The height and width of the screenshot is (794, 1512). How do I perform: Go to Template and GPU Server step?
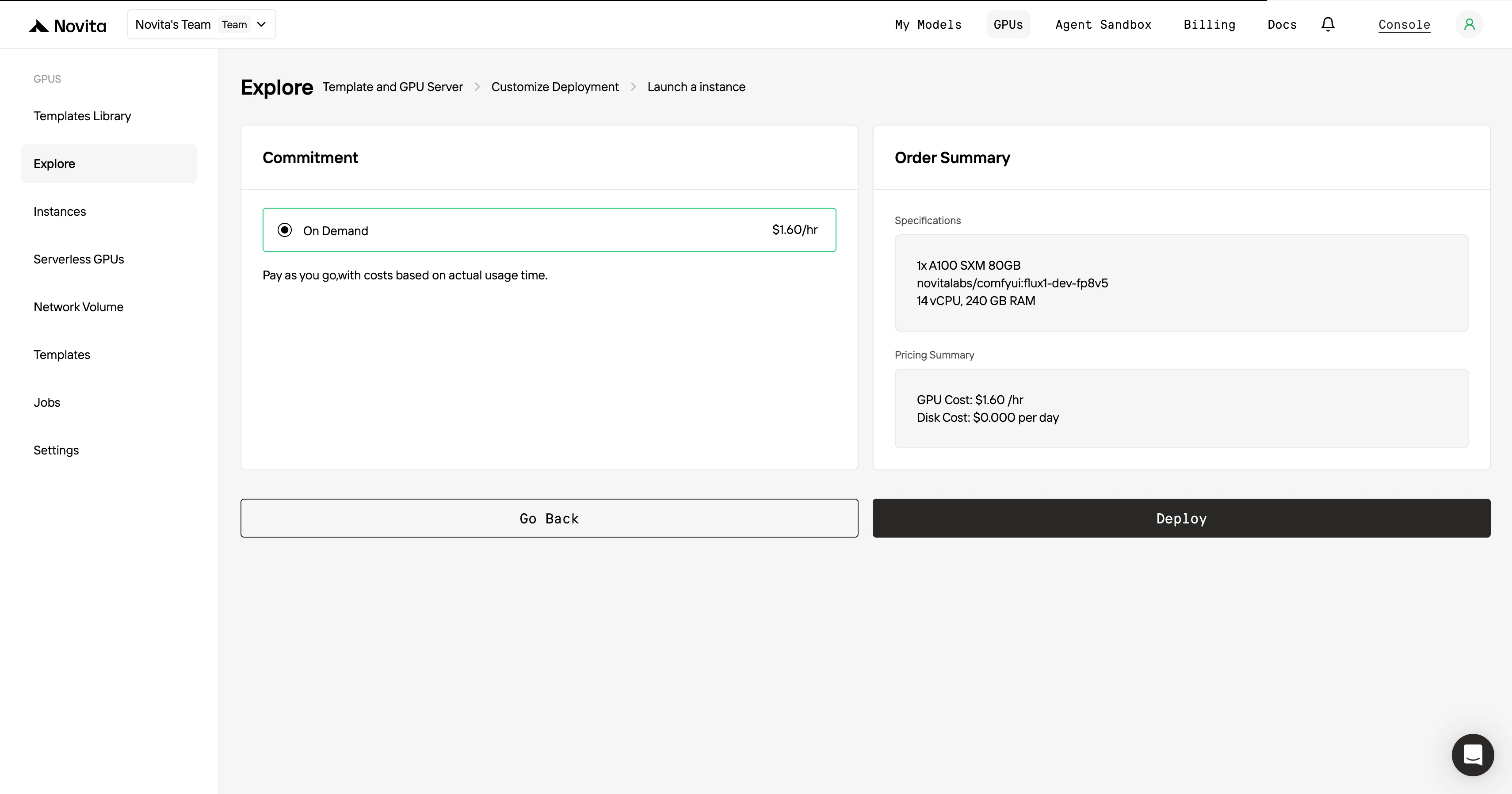pyautogui.click(x=393, y=87)
